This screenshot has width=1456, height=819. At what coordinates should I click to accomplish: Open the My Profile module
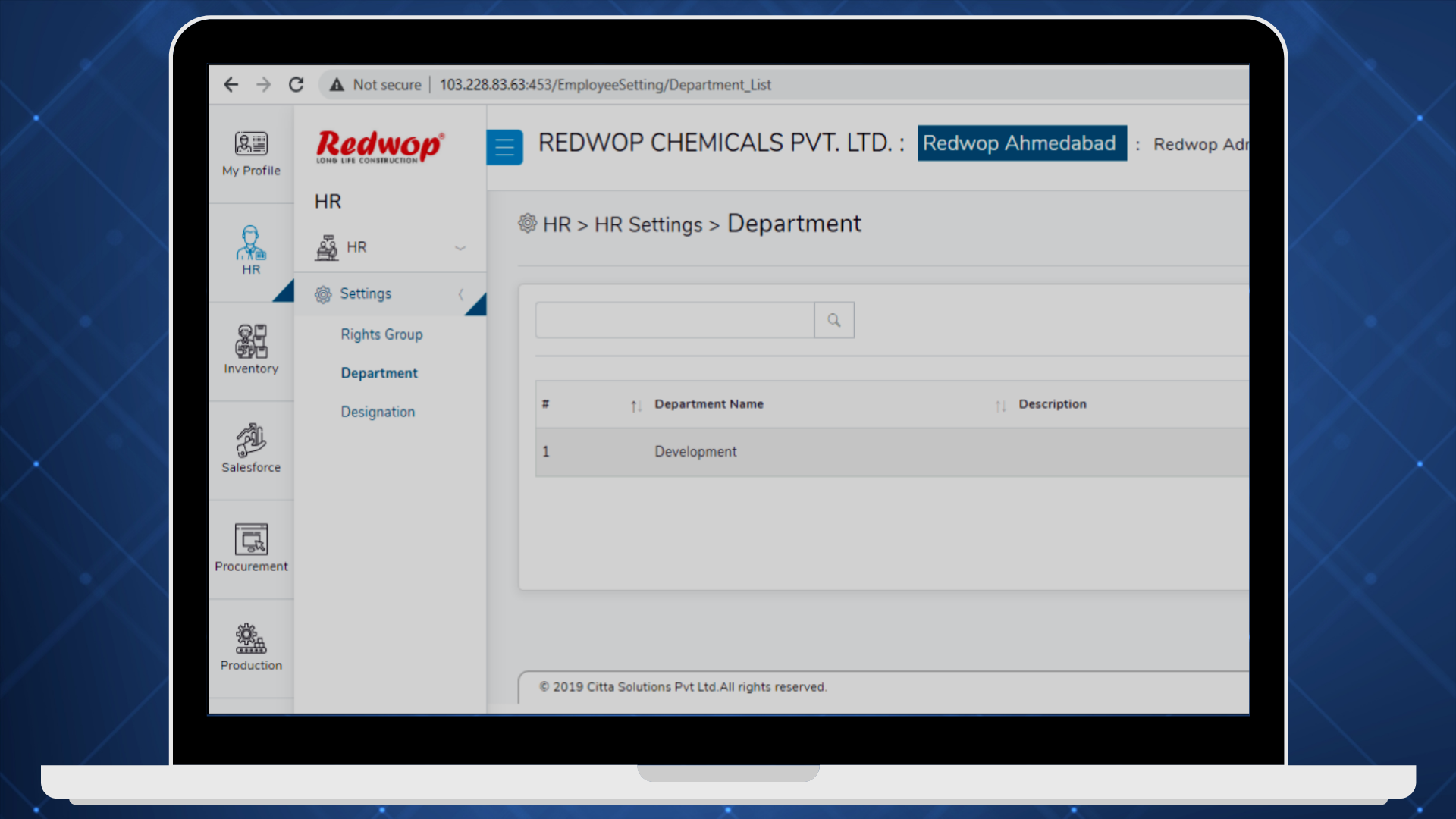point(251,154)
